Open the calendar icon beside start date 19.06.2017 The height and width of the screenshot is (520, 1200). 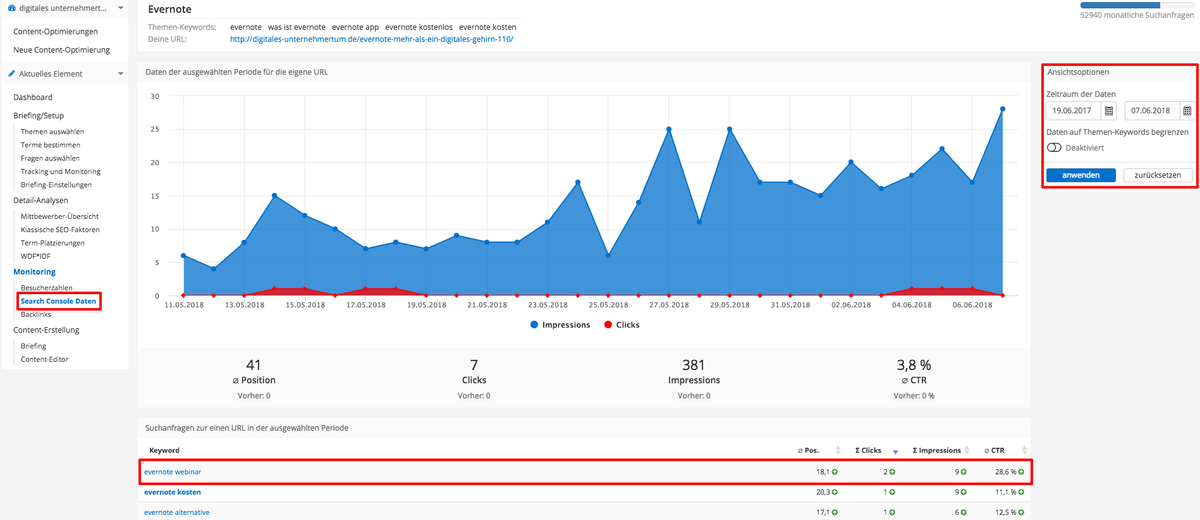coord(1108,111)
